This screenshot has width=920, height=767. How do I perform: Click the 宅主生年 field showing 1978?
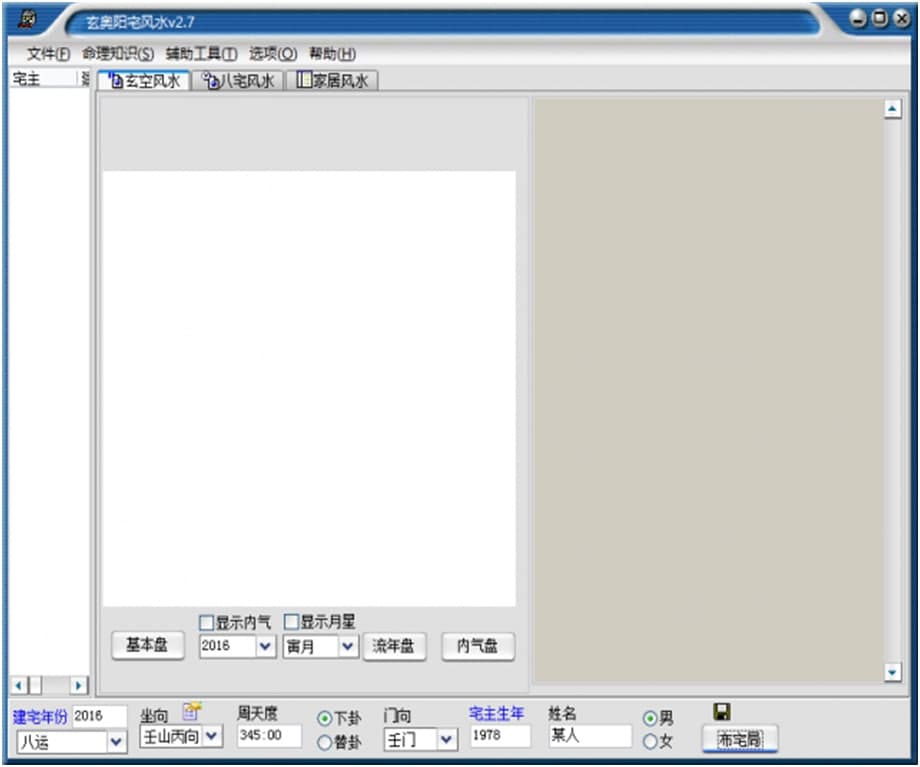pyautogui.click(x=500, y=735)
